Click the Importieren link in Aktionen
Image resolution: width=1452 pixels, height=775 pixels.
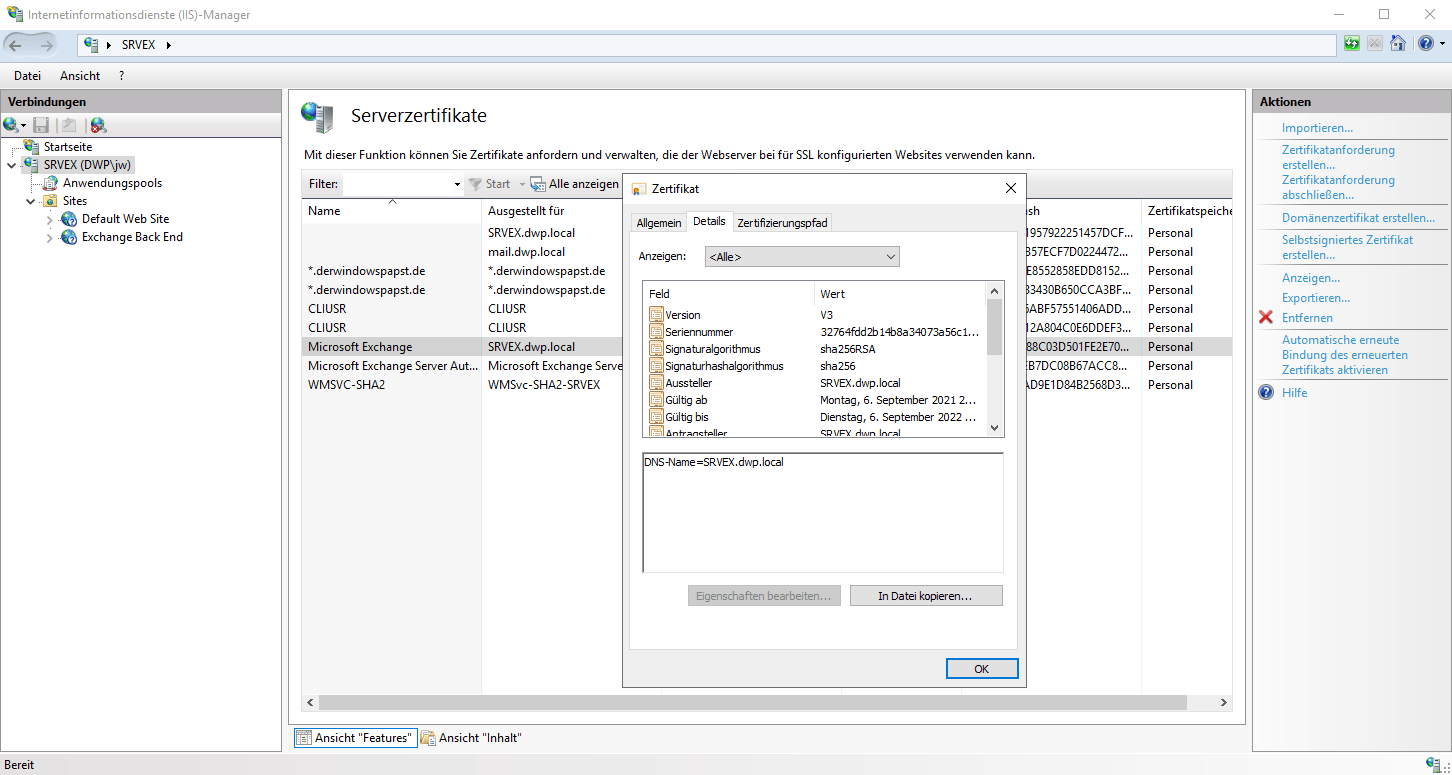pyautogui.click(x=1317, y=128)
